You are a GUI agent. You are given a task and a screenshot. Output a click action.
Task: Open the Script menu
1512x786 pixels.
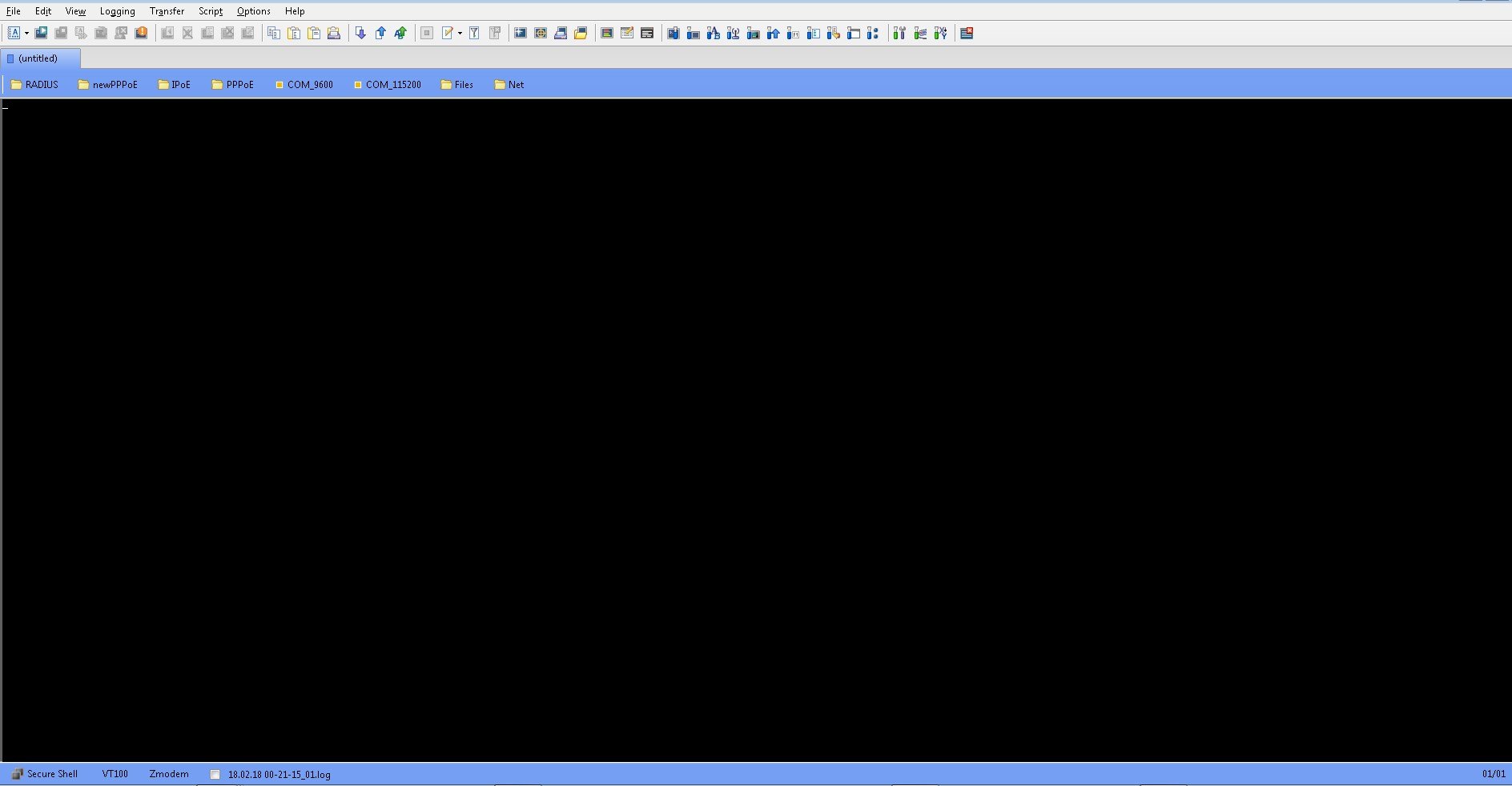click(x=211, y=11)
